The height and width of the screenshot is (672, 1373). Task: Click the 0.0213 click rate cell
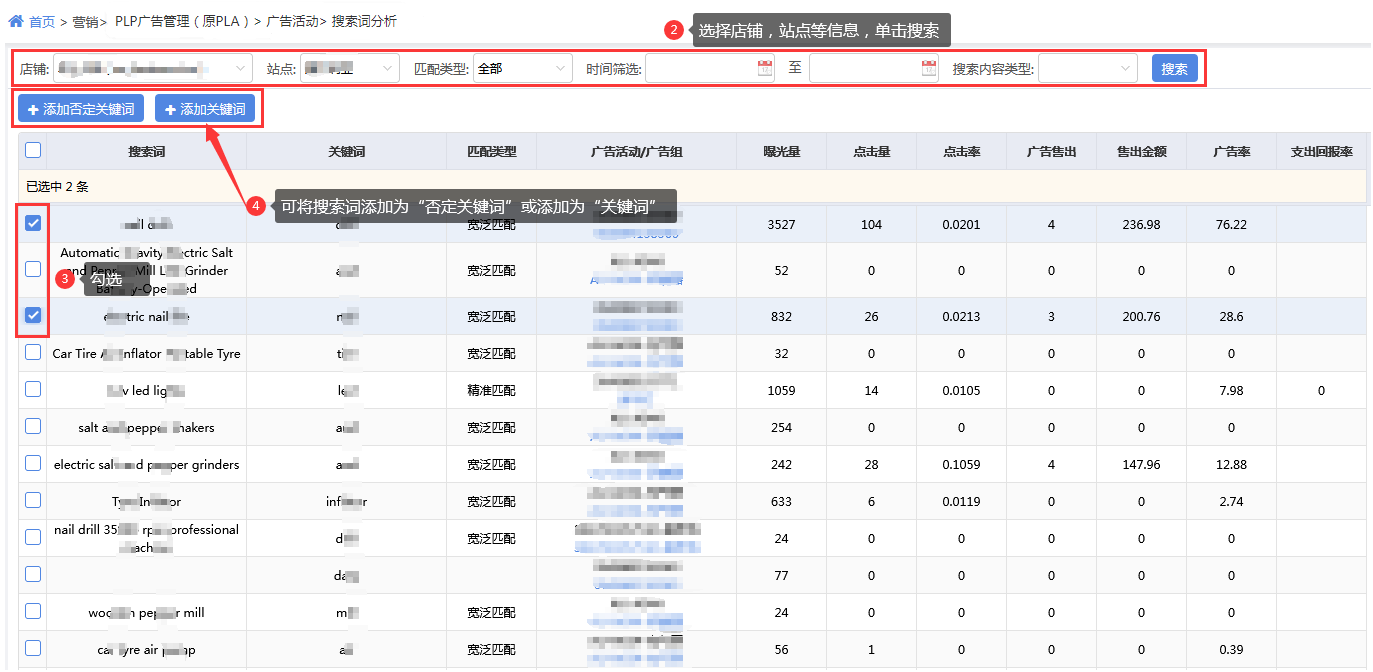(x=961, y=317)
